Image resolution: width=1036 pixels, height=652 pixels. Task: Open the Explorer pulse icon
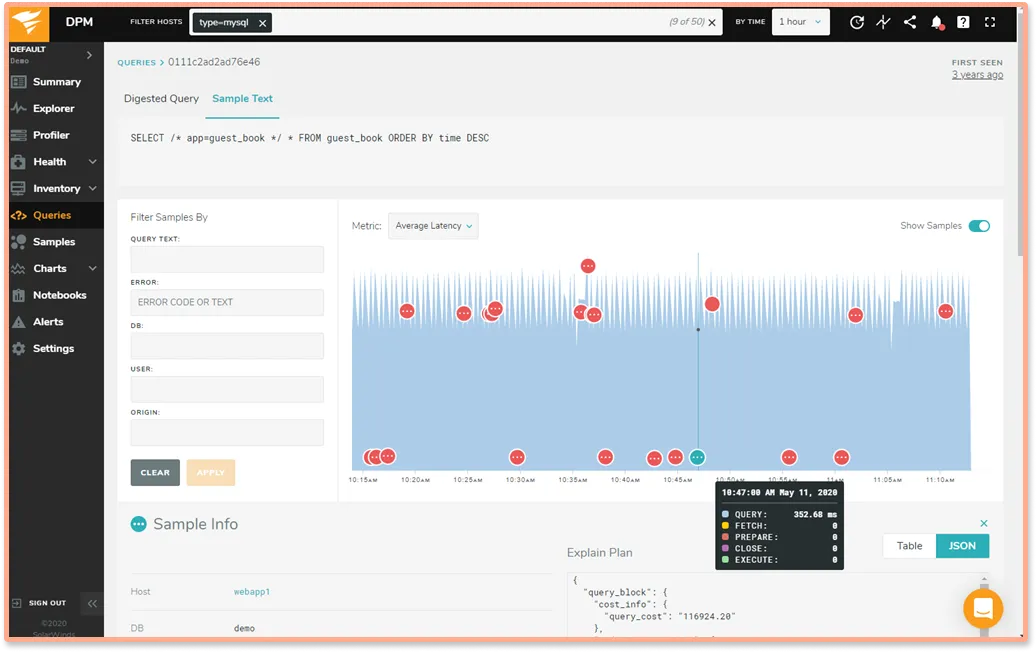pos(18,108)
